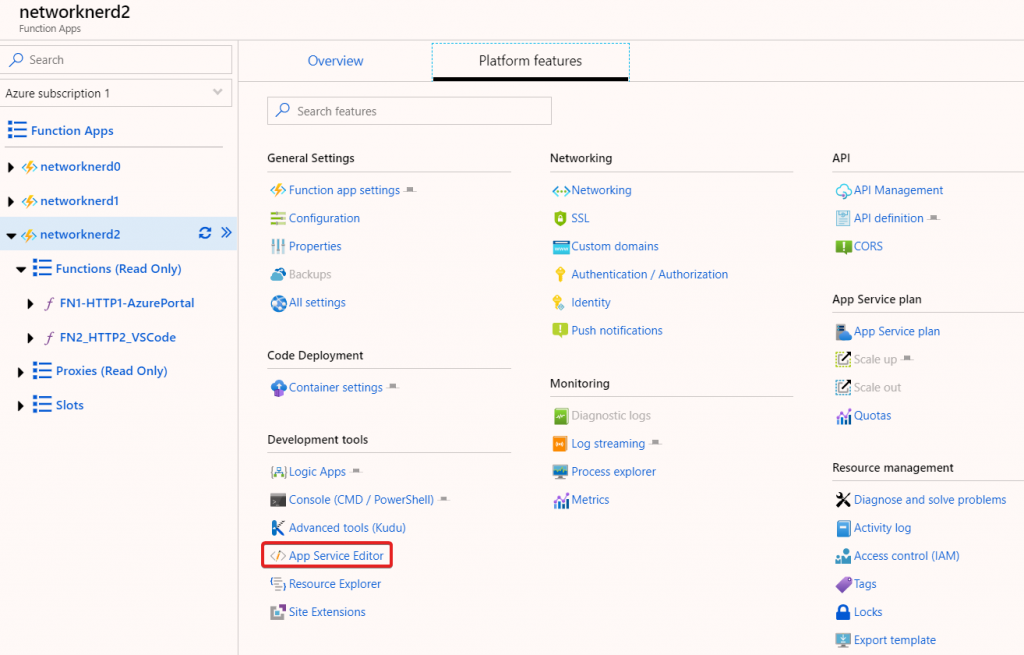Click the Push notifications icon
Viewport: 1024px width, 655px height.
coord(560,330)
